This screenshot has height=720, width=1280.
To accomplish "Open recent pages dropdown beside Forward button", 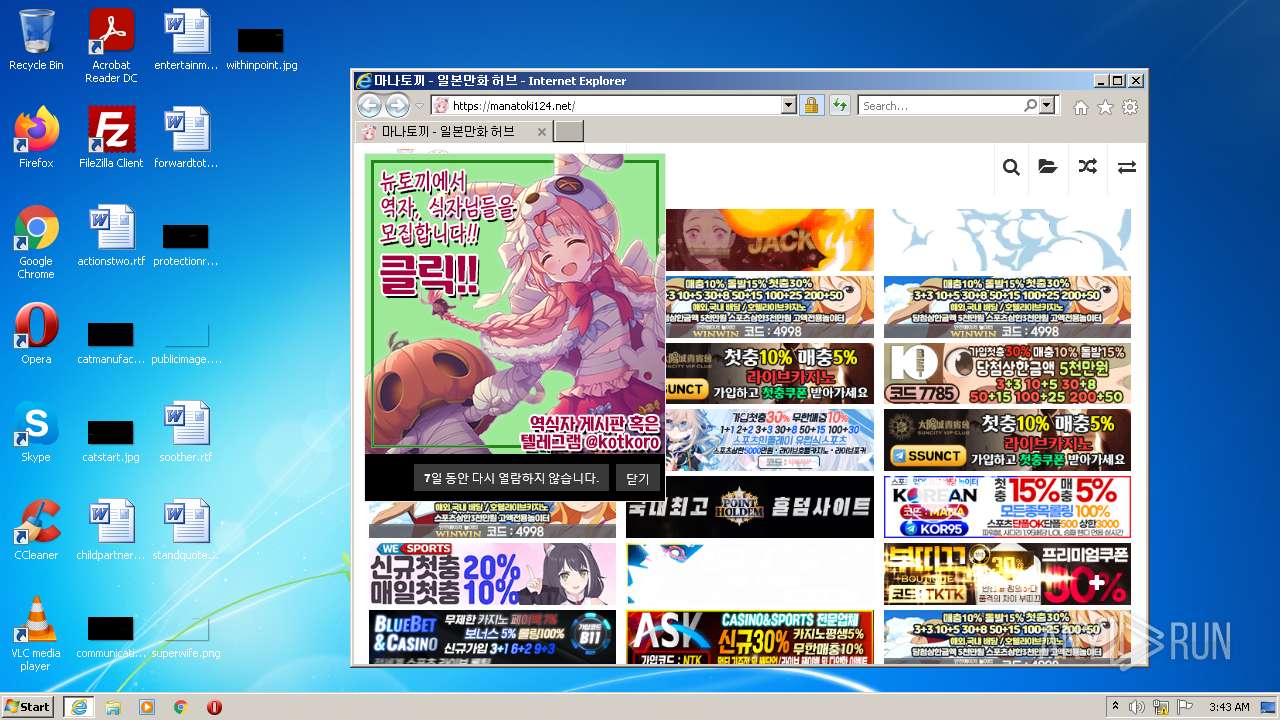I will click(x=420, y=106).
